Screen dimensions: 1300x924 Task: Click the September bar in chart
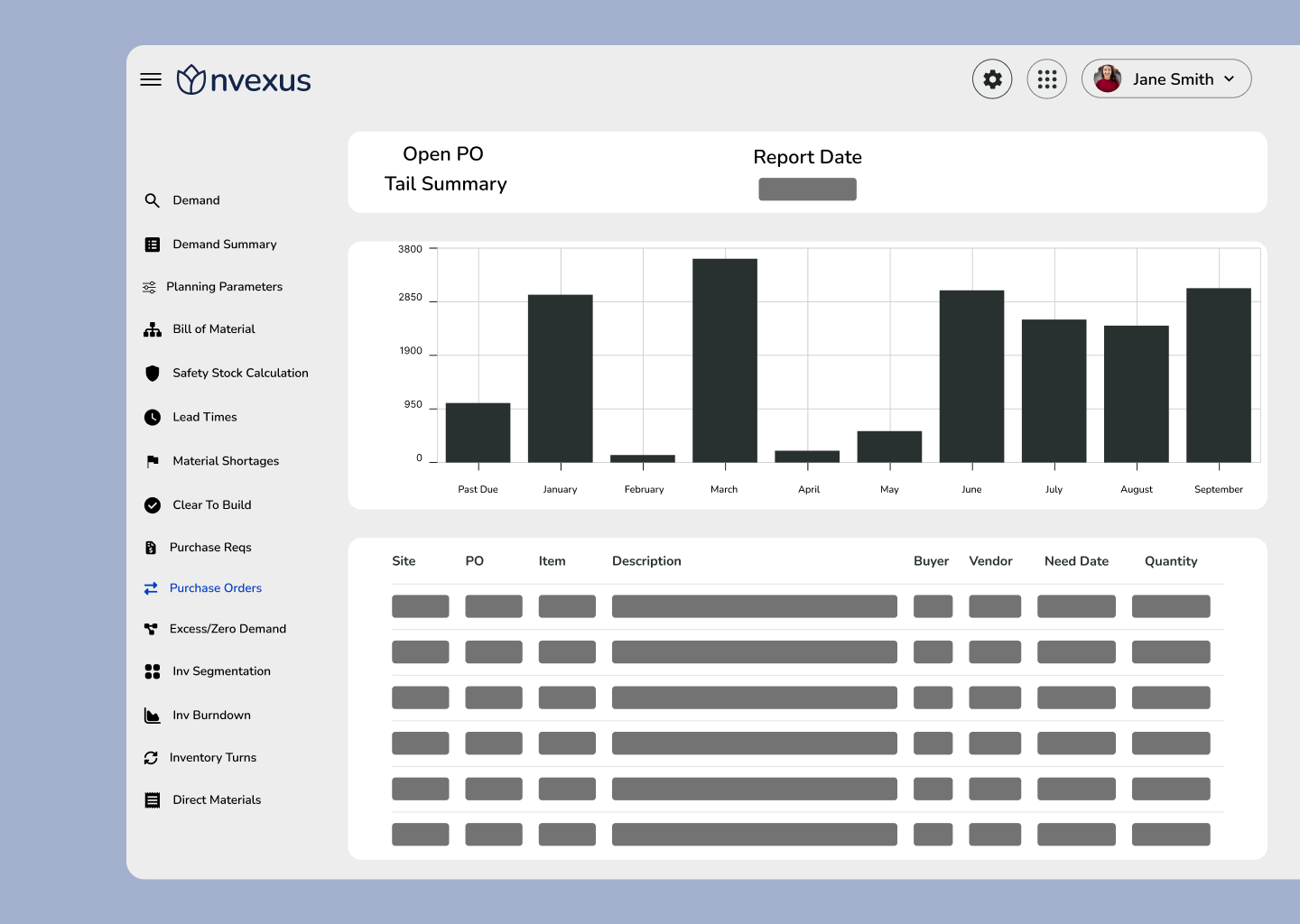coord(1219,375)
